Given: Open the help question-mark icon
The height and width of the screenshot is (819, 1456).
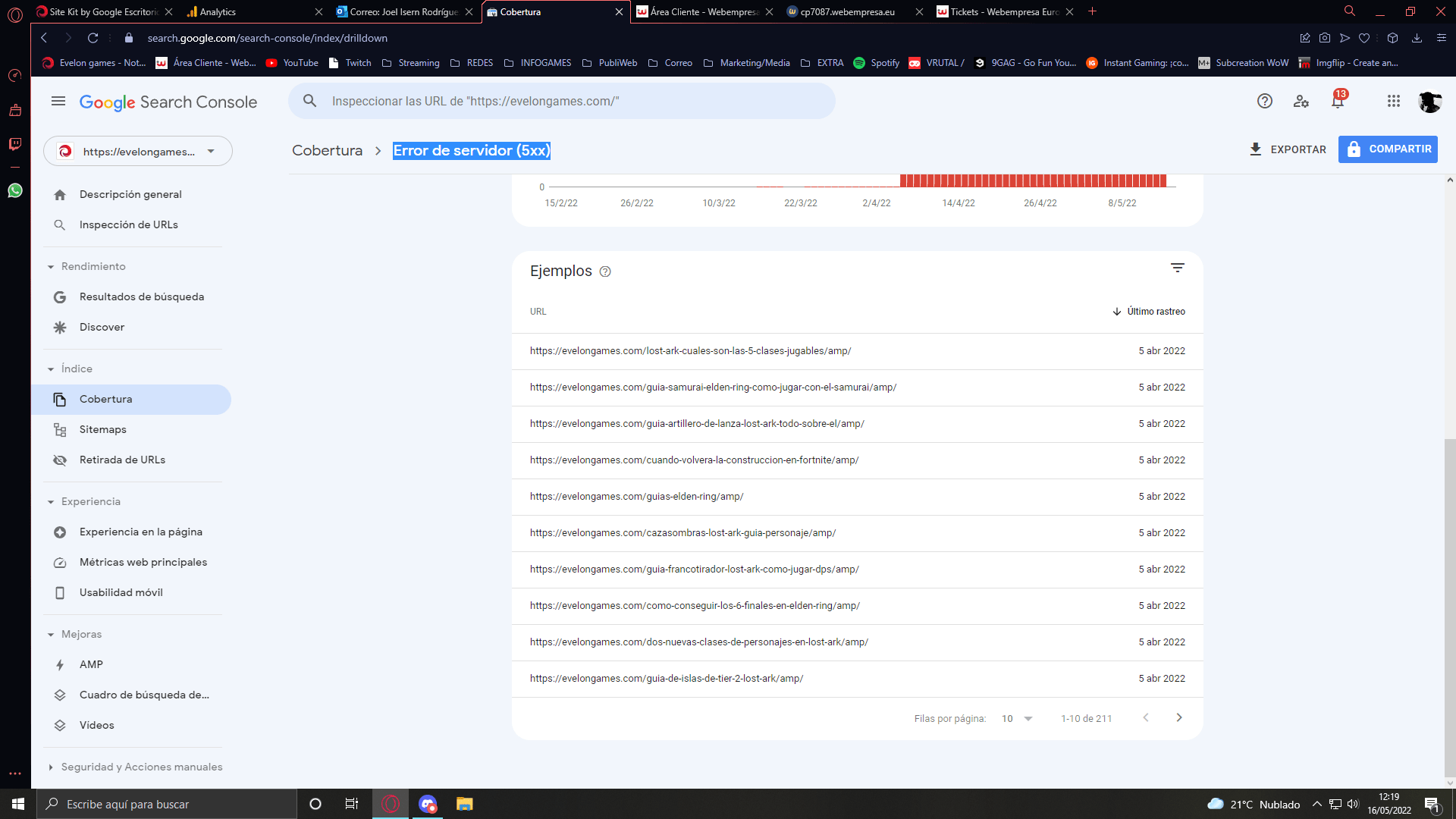Looking at the screenshot, I should [x=1265, y=102].
